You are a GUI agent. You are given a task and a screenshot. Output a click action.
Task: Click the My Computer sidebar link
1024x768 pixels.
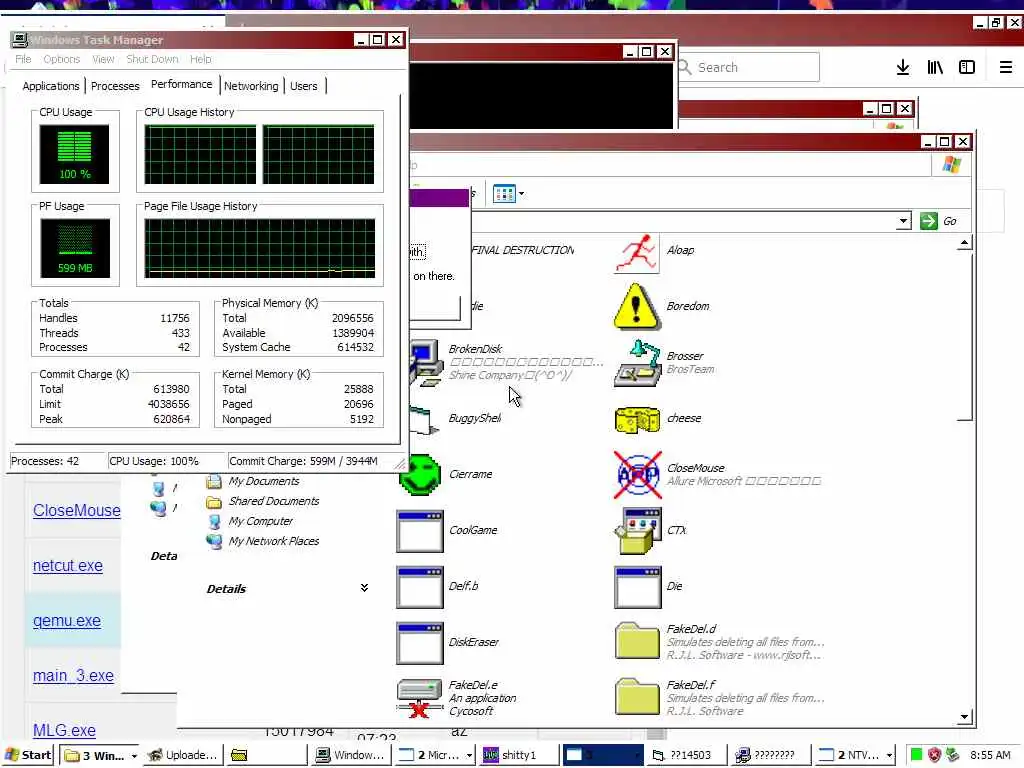[x=261, y=522]
